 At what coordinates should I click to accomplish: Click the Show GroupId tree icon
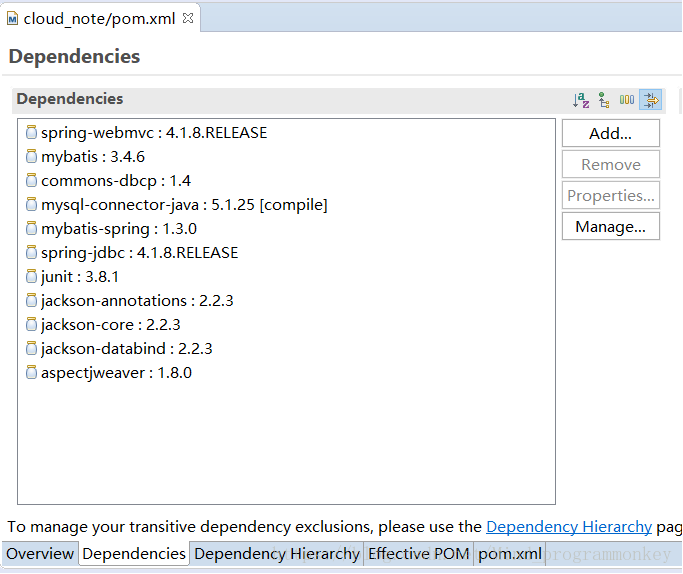coord(604,100)
